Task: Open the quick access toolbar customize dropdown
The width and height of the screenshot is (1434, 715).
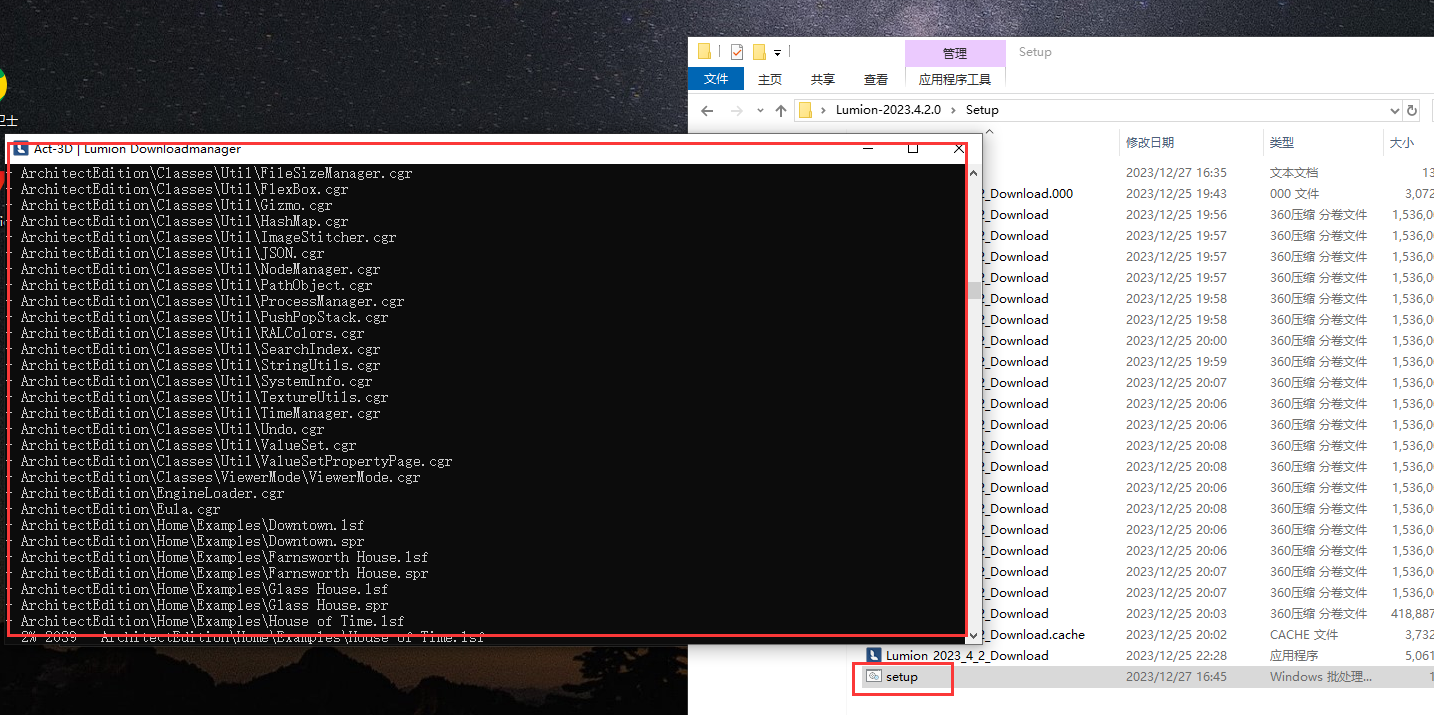Action: pos(777,52)
